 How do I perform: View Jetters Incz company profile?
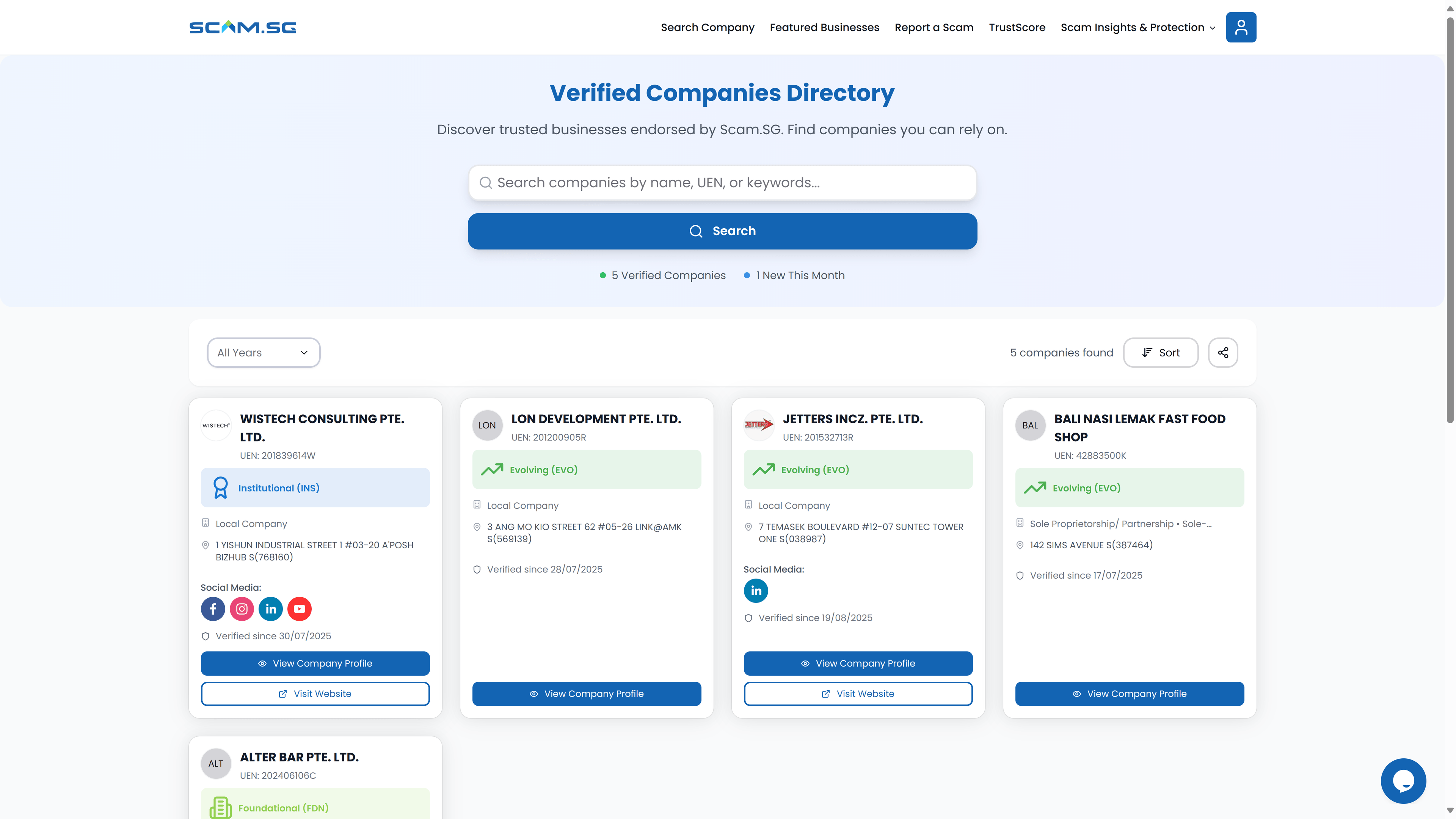pos(857,663)
